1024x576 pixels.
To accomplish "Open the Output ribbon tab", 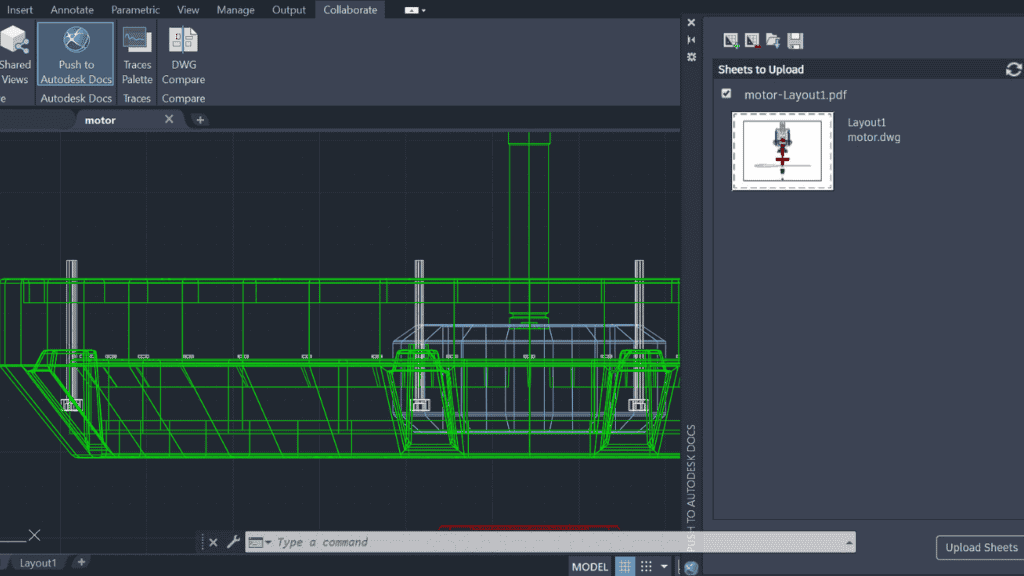I will [x=289, y=10].
